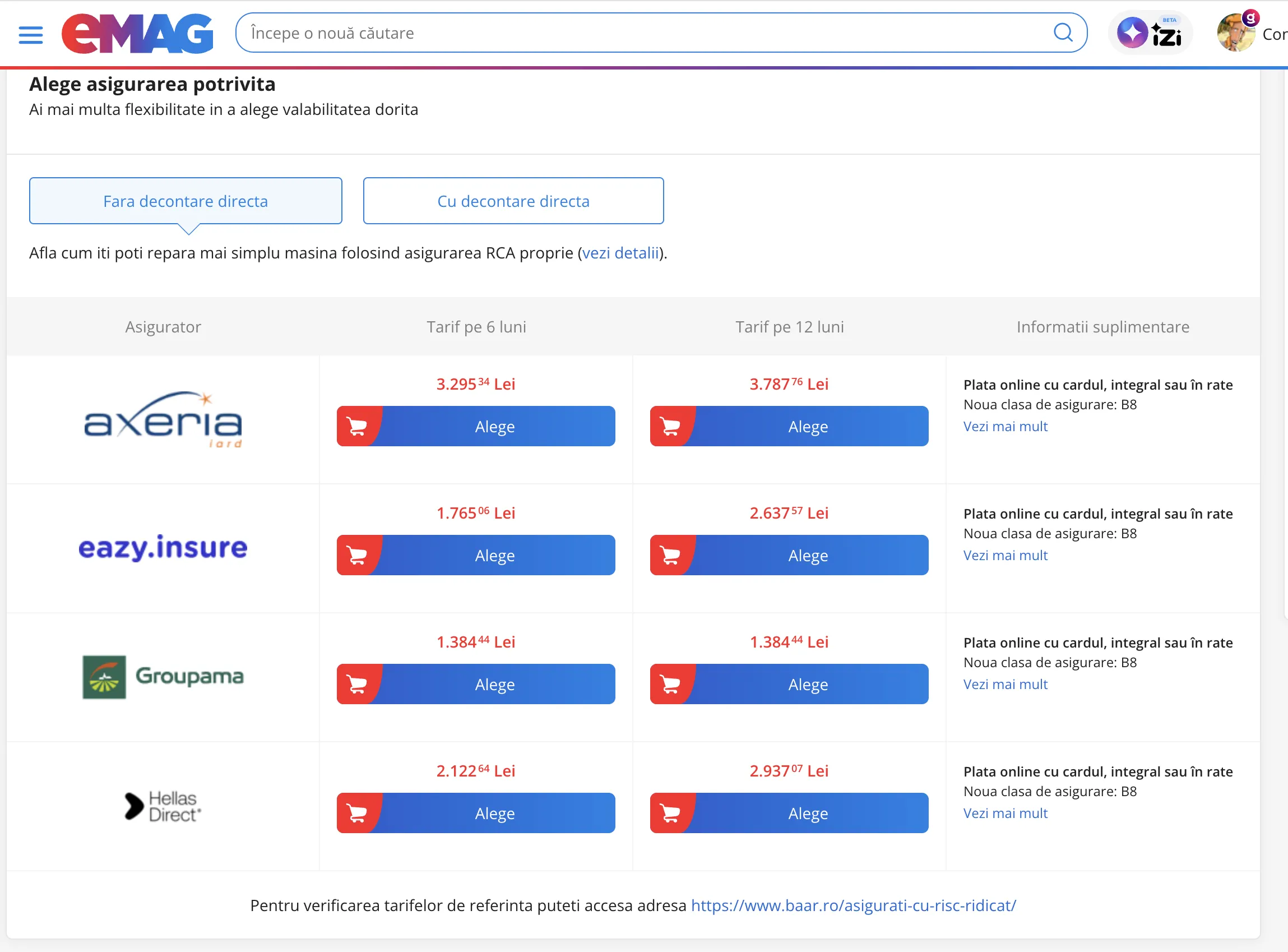Choose Axeria 12-month tariff with Alege
This screenshot has height=952, width=1288.
[x=789, y=427]
